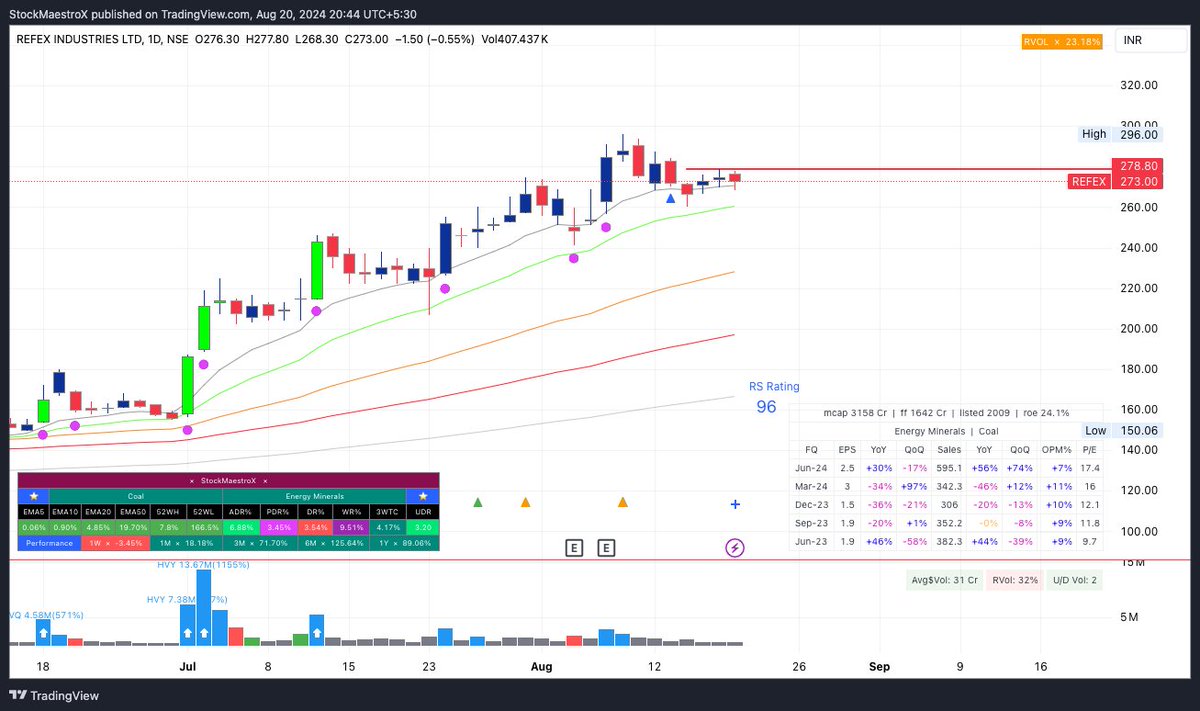Screen dimensions: 1200x711
Task: Click the left star icon in StockMaestroX table
Action: coord(33,495)
